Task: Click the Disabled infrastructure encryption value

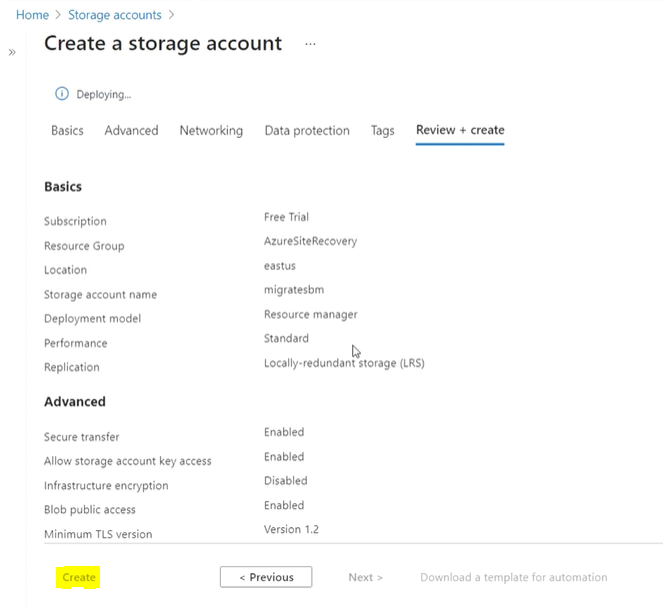Action: tap(285, 481)
